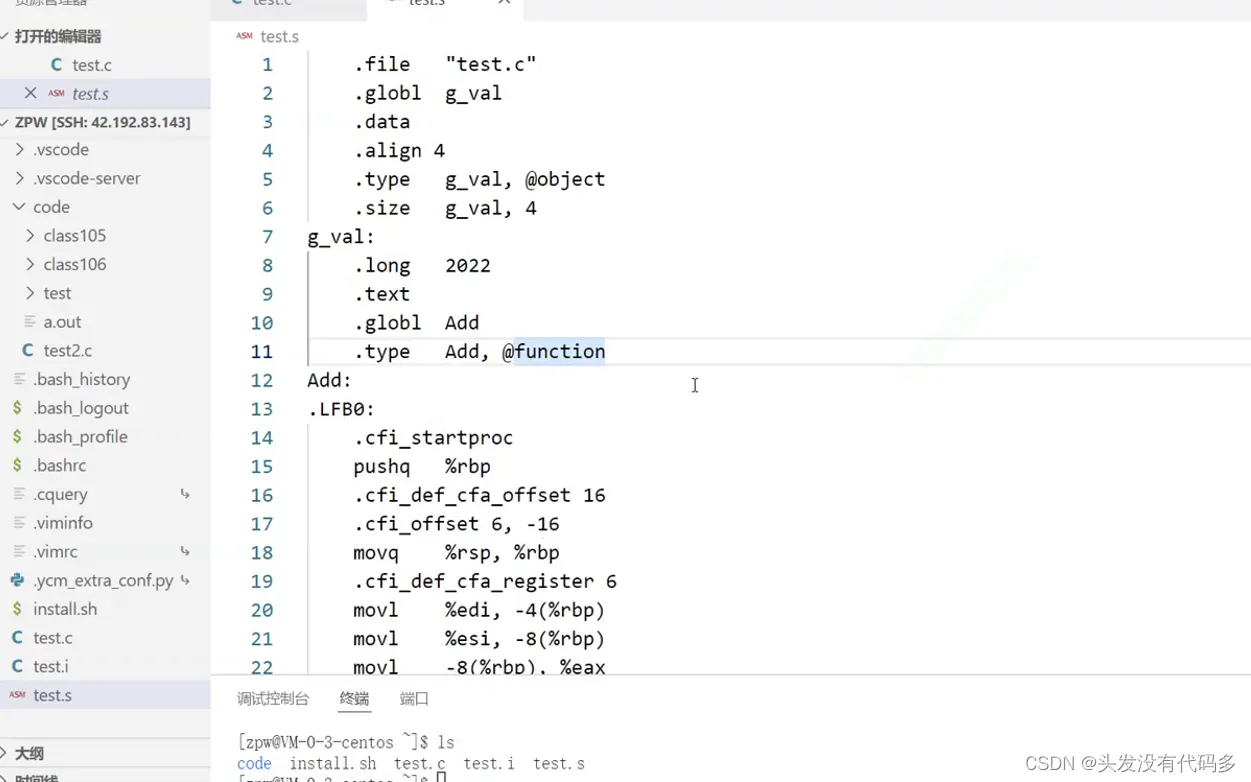Click the shell icon beside .bash_logout
The width and height of the screenshot is (1251, 782).
(x=17, y=408)
